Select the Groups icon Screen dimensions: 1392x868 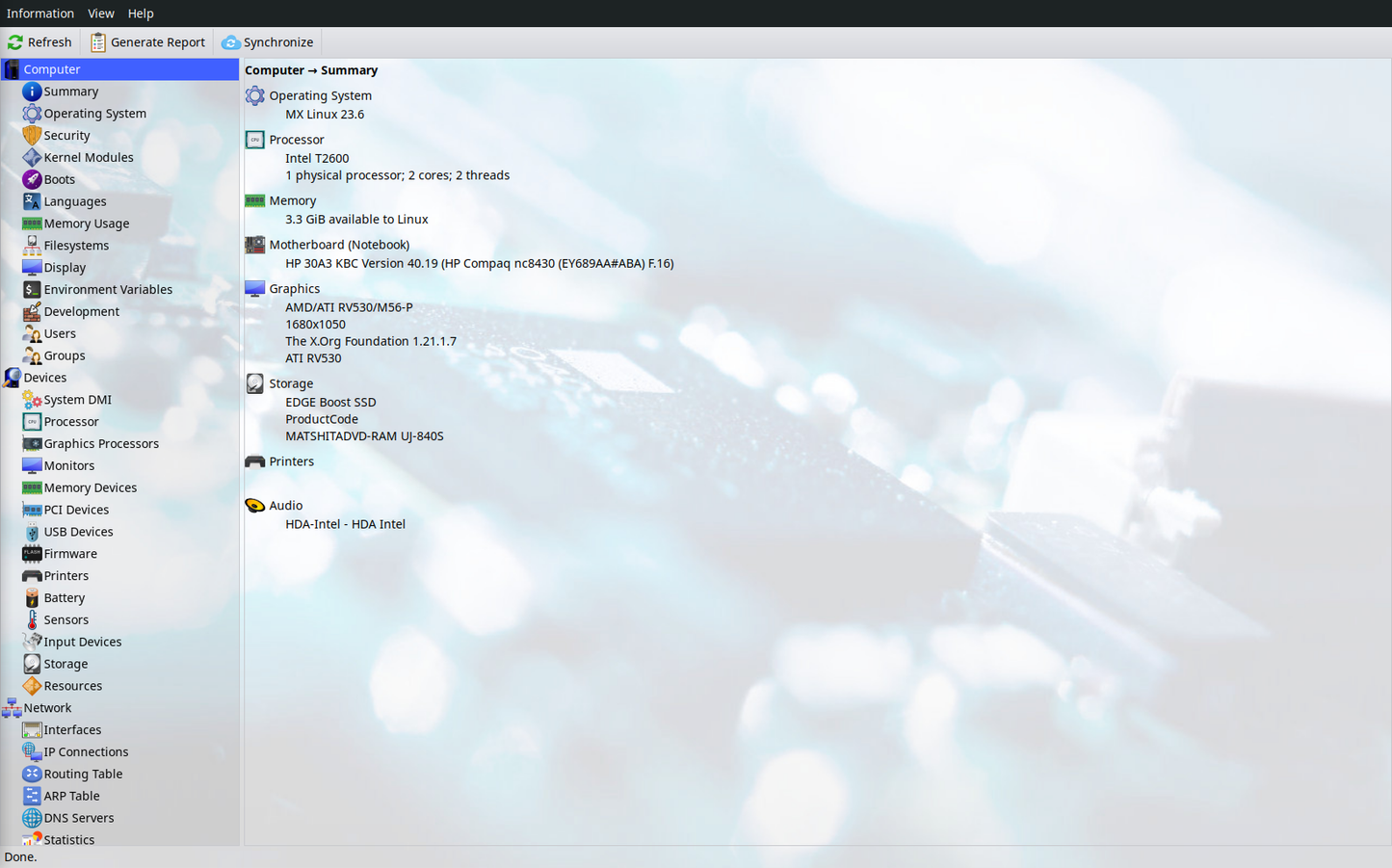(x=32, y=355)
